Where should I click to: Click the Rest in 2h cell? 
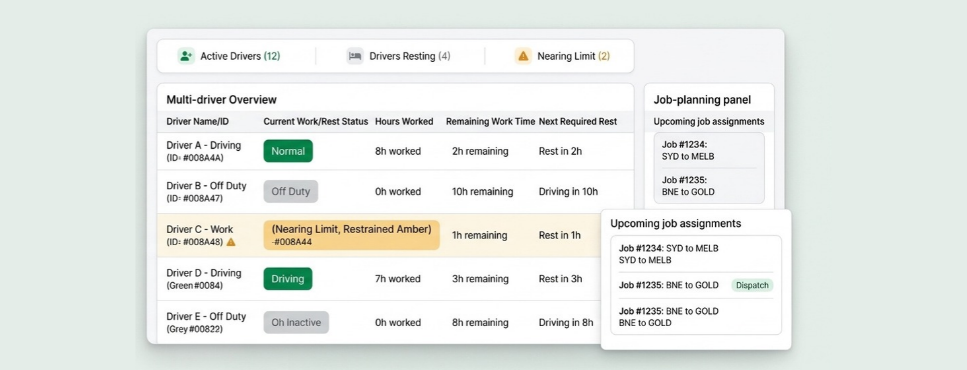(x=560, y=151)
